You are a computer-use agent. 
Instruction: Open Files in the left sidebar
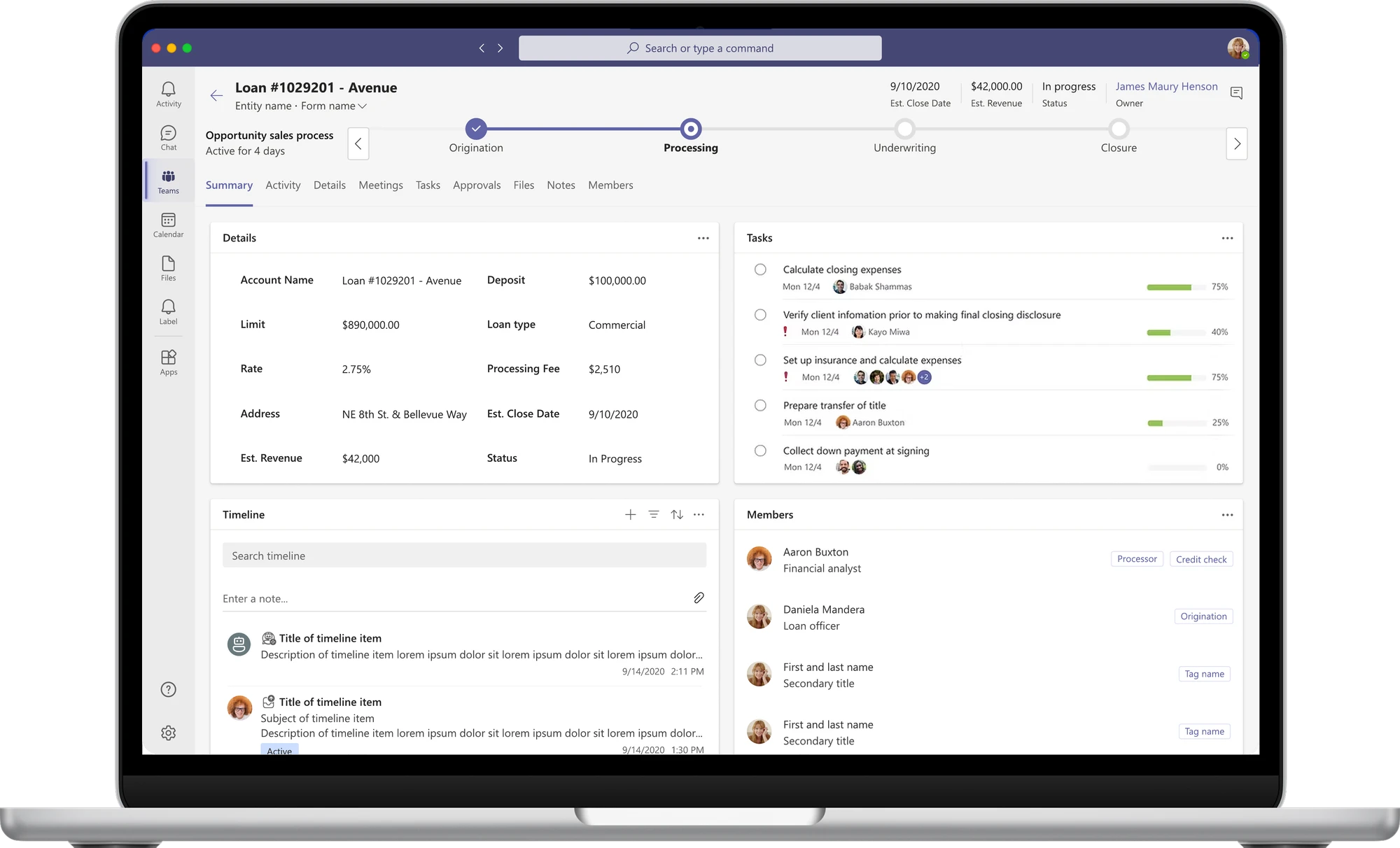coord(168,268)
